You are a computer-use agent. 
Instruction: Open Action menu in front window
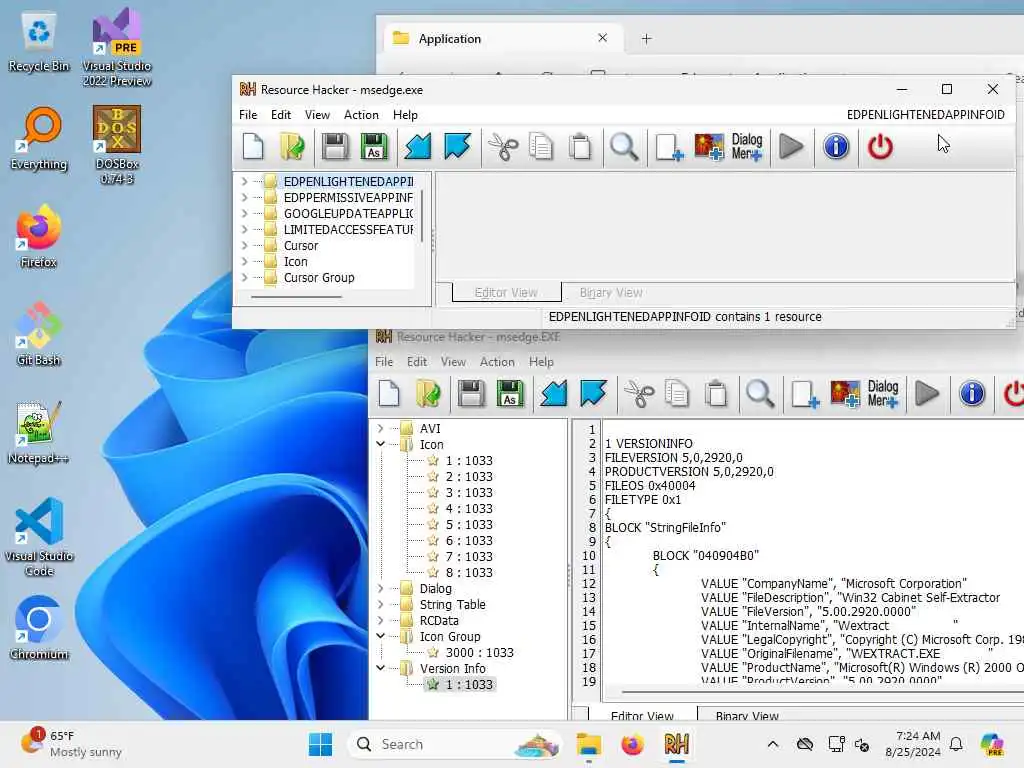tap(361, 115)
